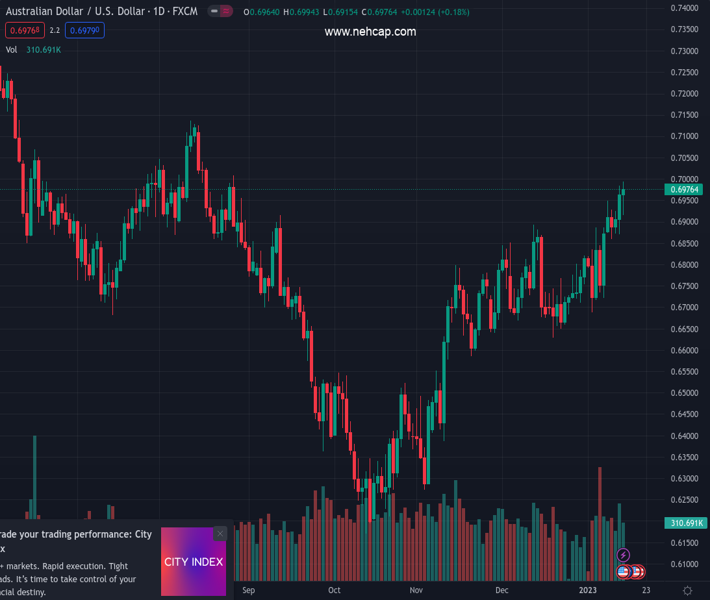Open chart settings gear in bottom-right corner

[x=686, y=590]
